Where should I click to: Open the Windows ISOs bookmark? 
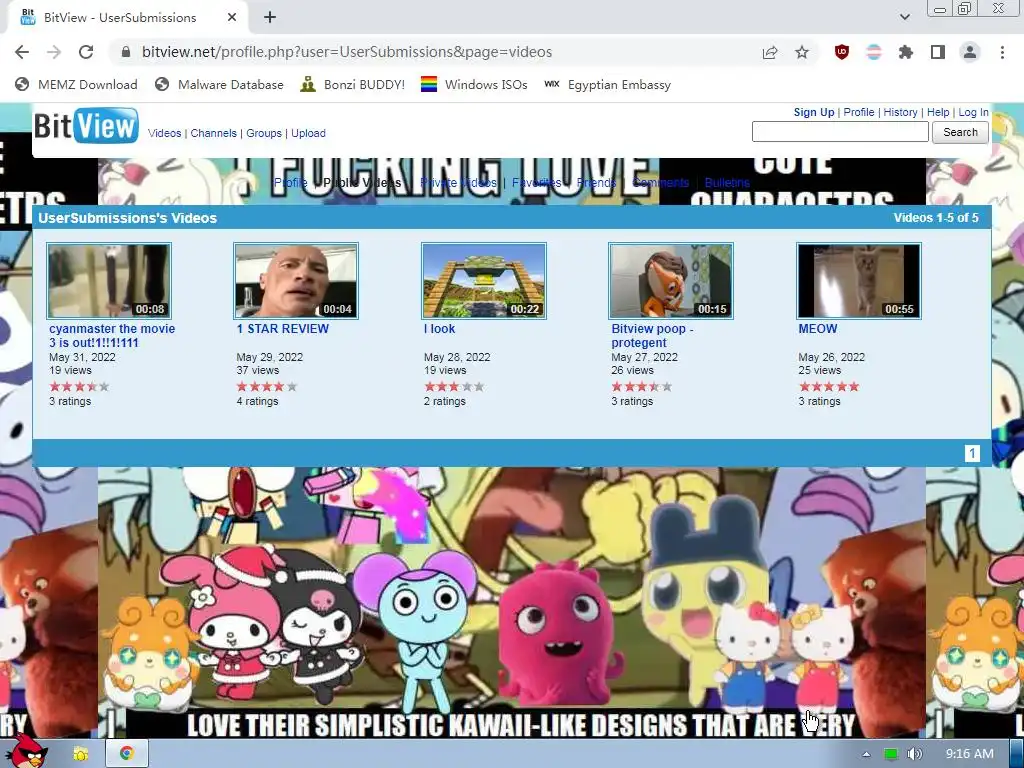coord(474,84)
